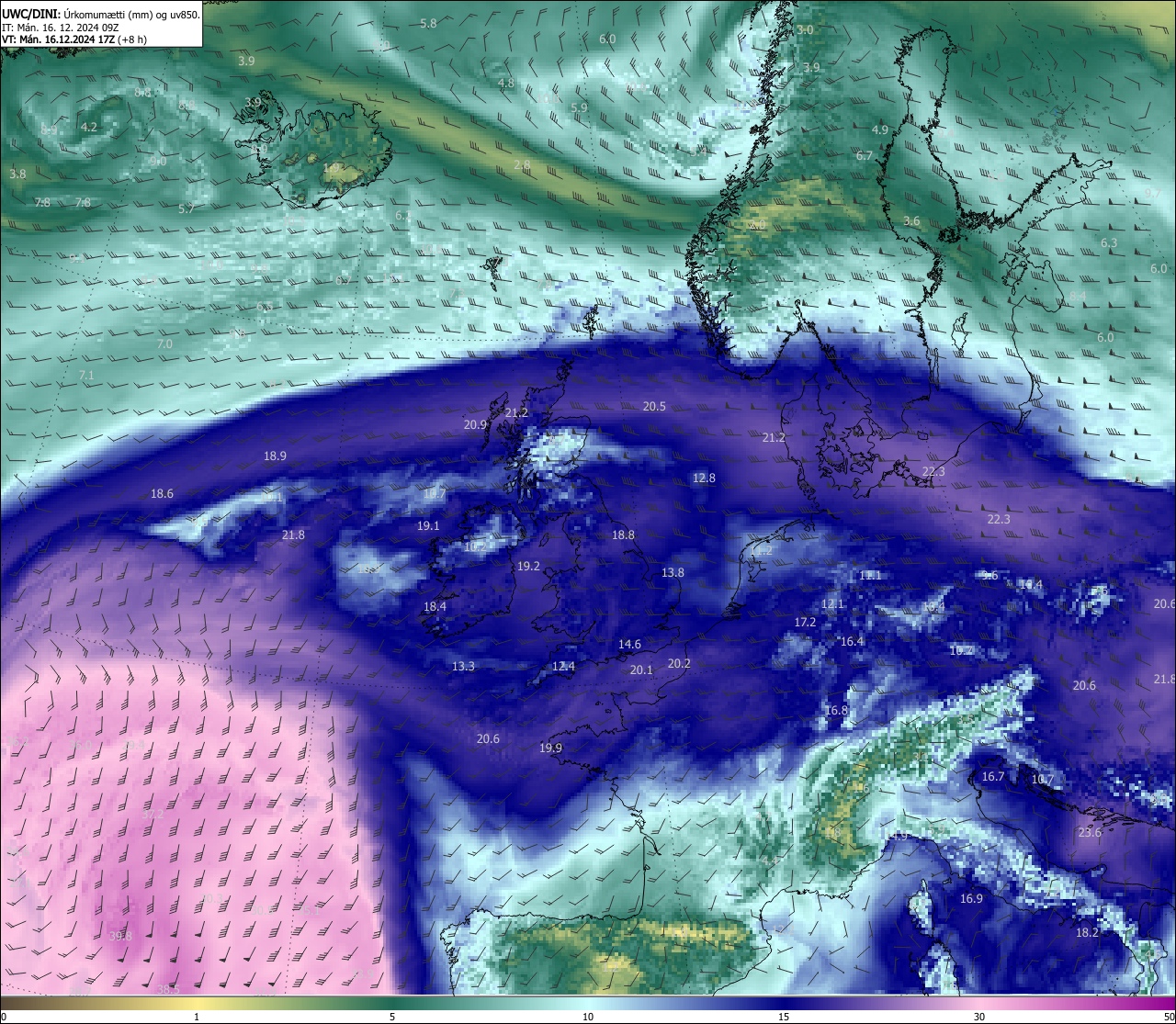Click the 'VT: Mán. 16.12.2024 17Z (+8 h)' line
The height and width of the screenshot is (1024, 1176).
tap(74, 40)
